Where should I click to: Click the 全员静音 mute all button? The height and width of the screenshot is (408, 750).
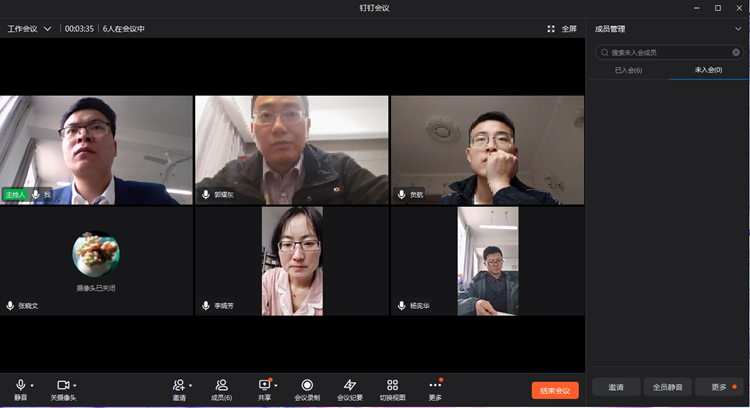pos(667,387)
